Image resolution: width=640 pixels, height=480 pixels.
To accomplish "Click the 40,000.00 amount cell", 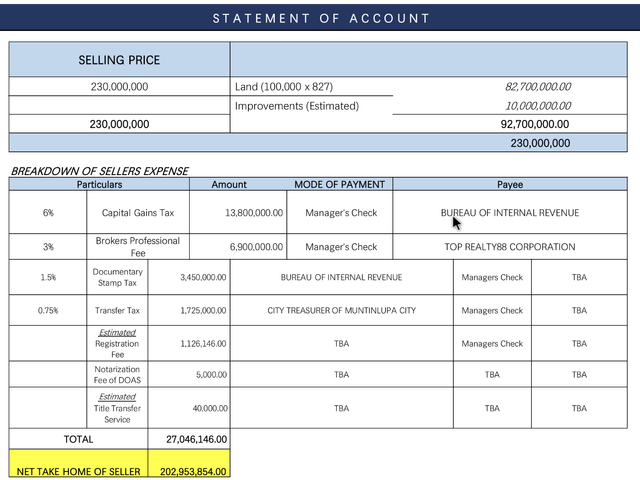I will (x=189, y=408).
